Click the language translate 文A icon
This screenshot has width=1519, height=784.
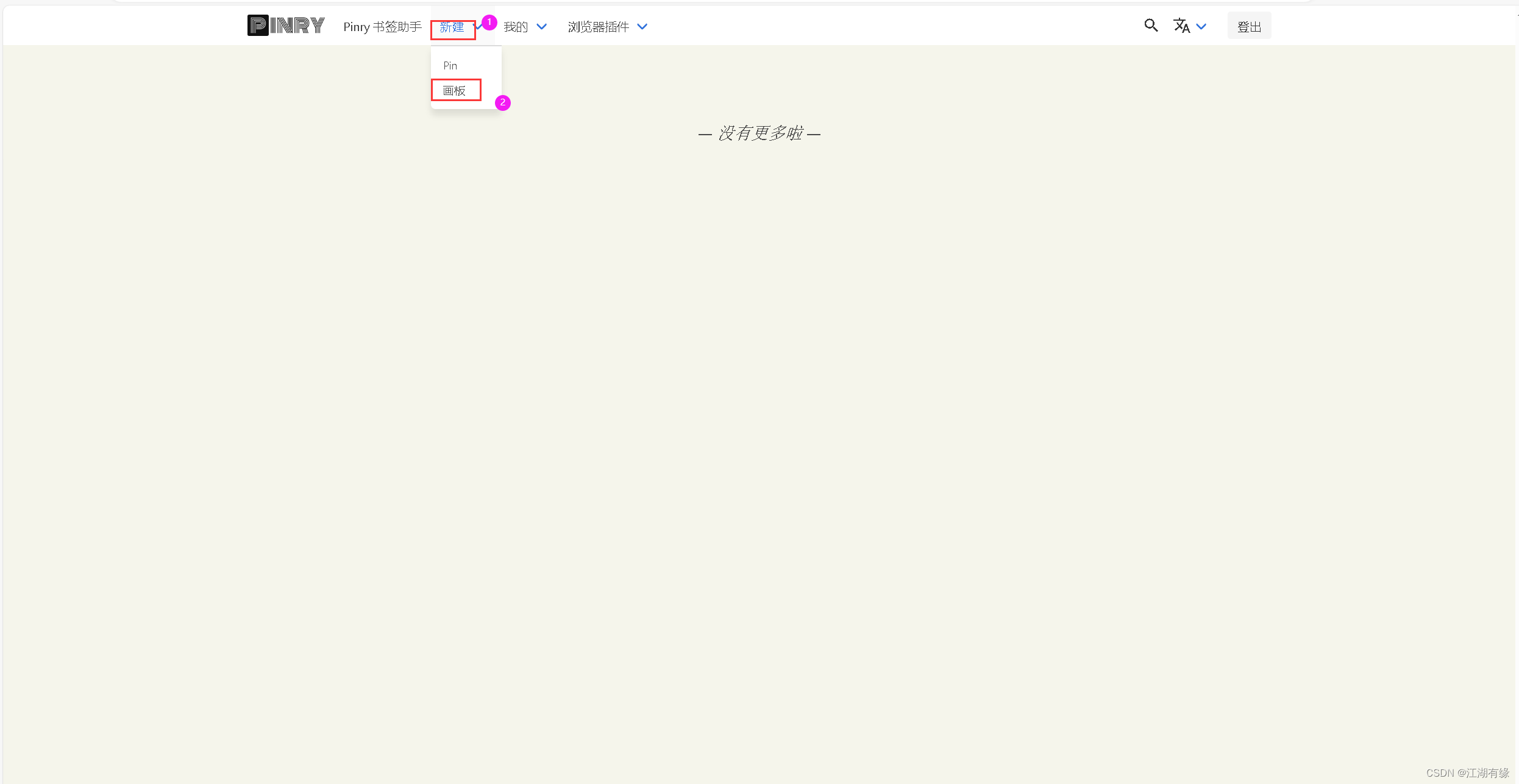1181,26
